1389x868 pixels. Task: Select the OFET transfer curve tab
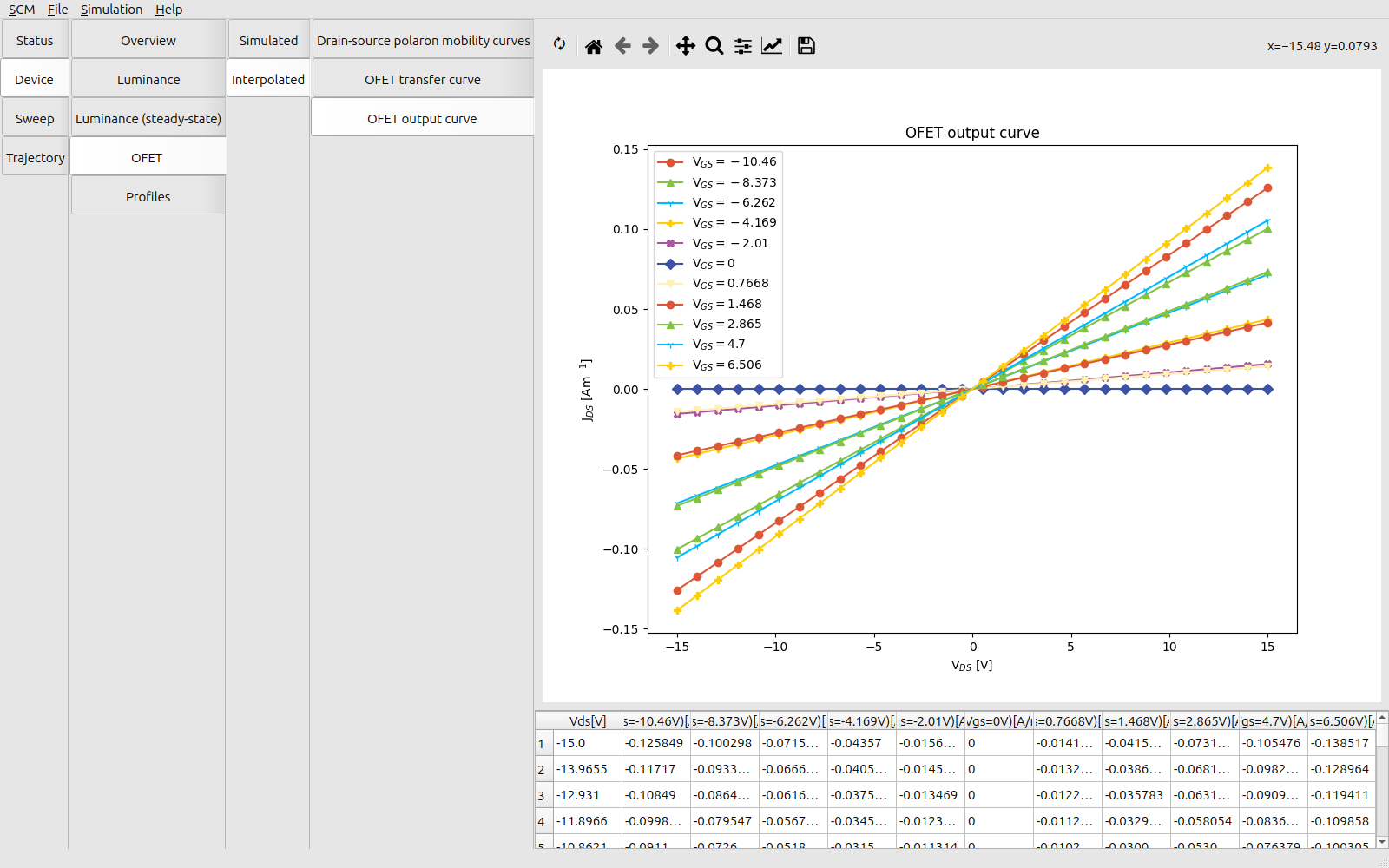pyautogui.click(x=422, y=80)
